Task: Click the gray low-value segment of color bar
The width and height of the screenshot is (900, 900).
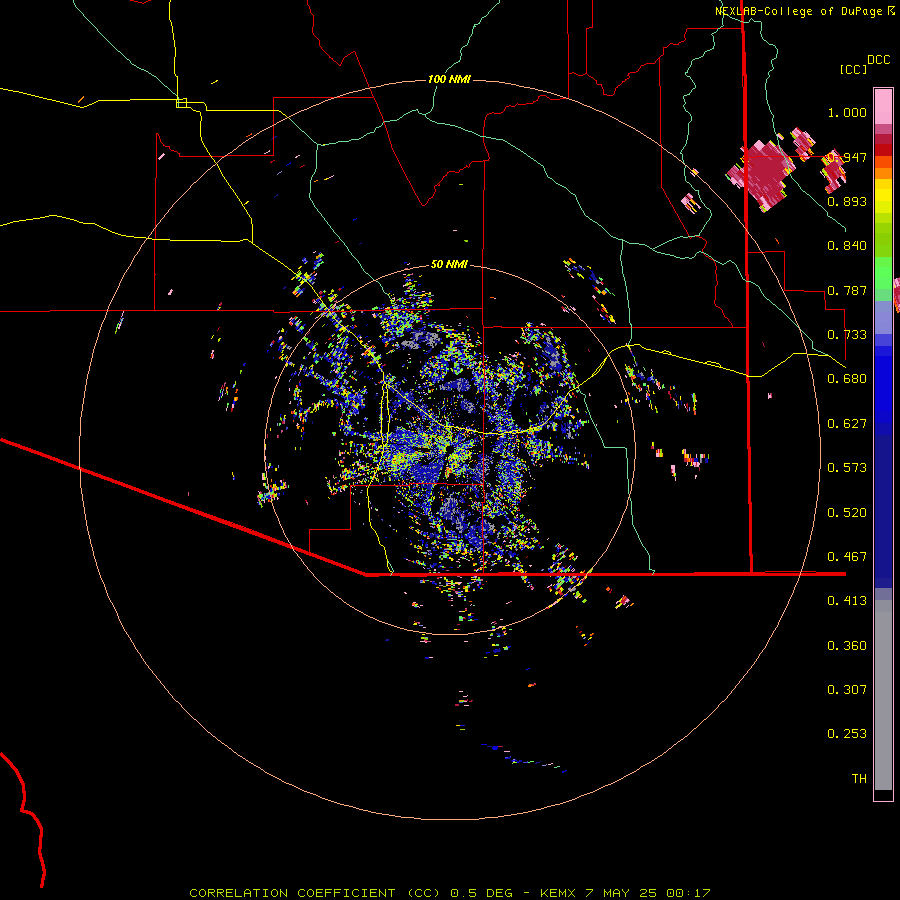Action: 883,695
